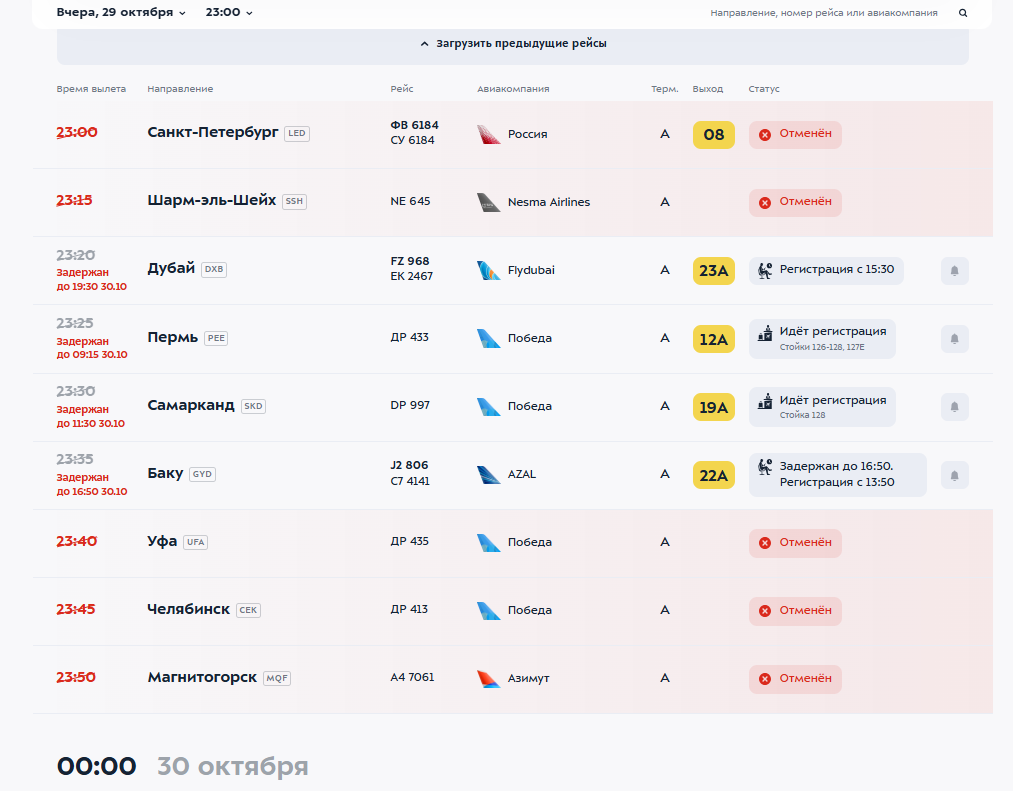
Task: Open the Санкт-Петербург flight destination
Action: (213, 132)
